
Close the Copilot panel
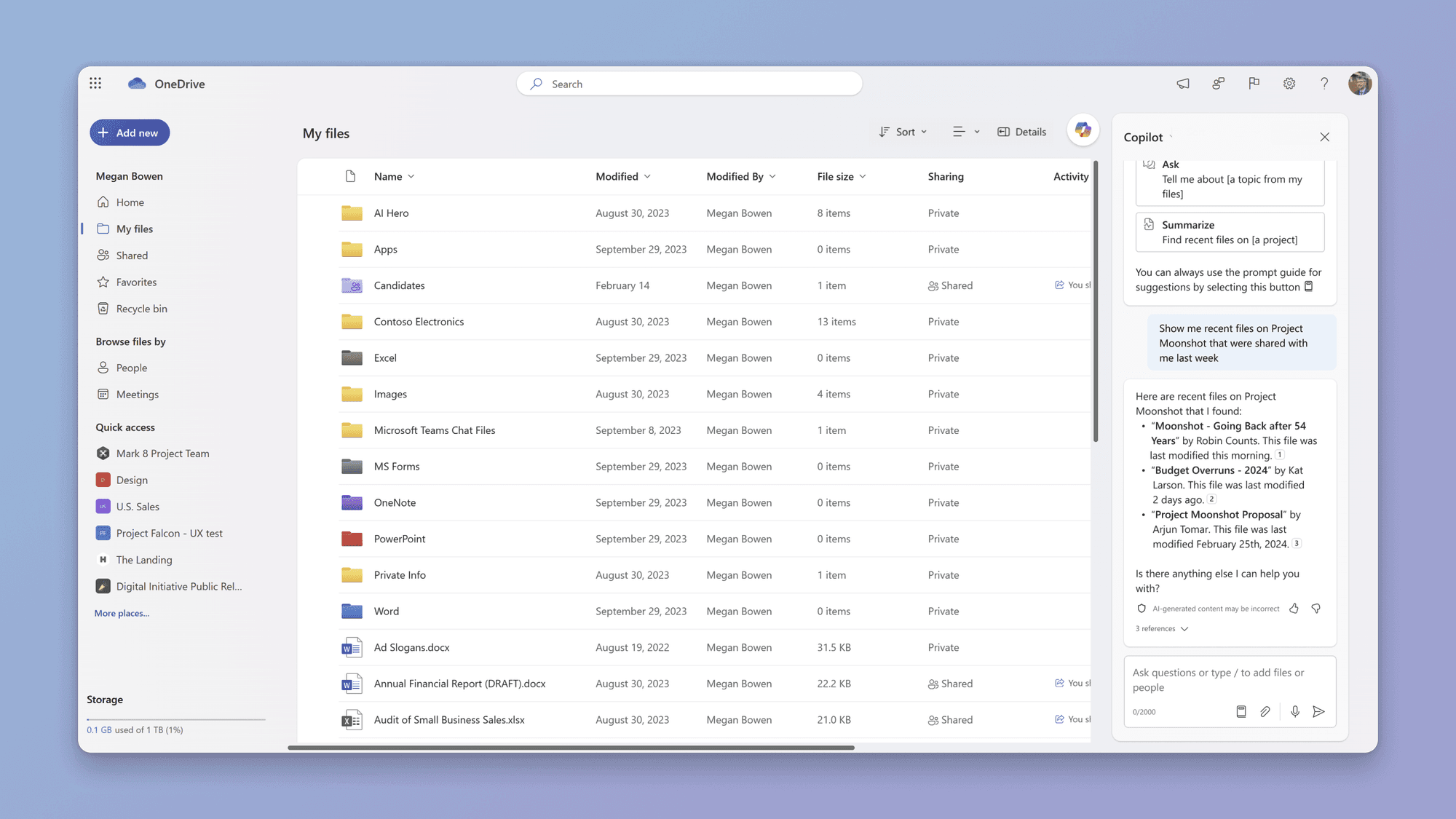pos(1324,137)
